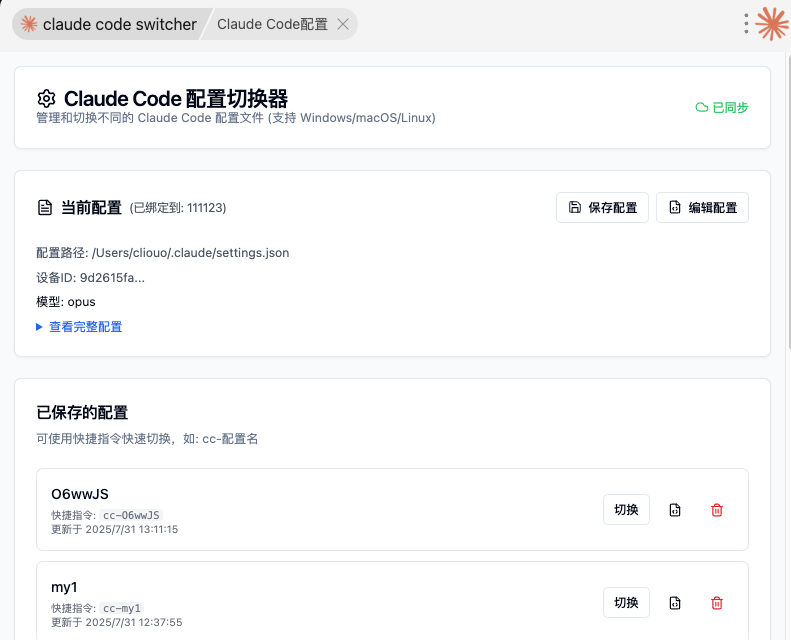
Task: Select the Claude Code配置 tab
Action: click(x=272, y=24)
